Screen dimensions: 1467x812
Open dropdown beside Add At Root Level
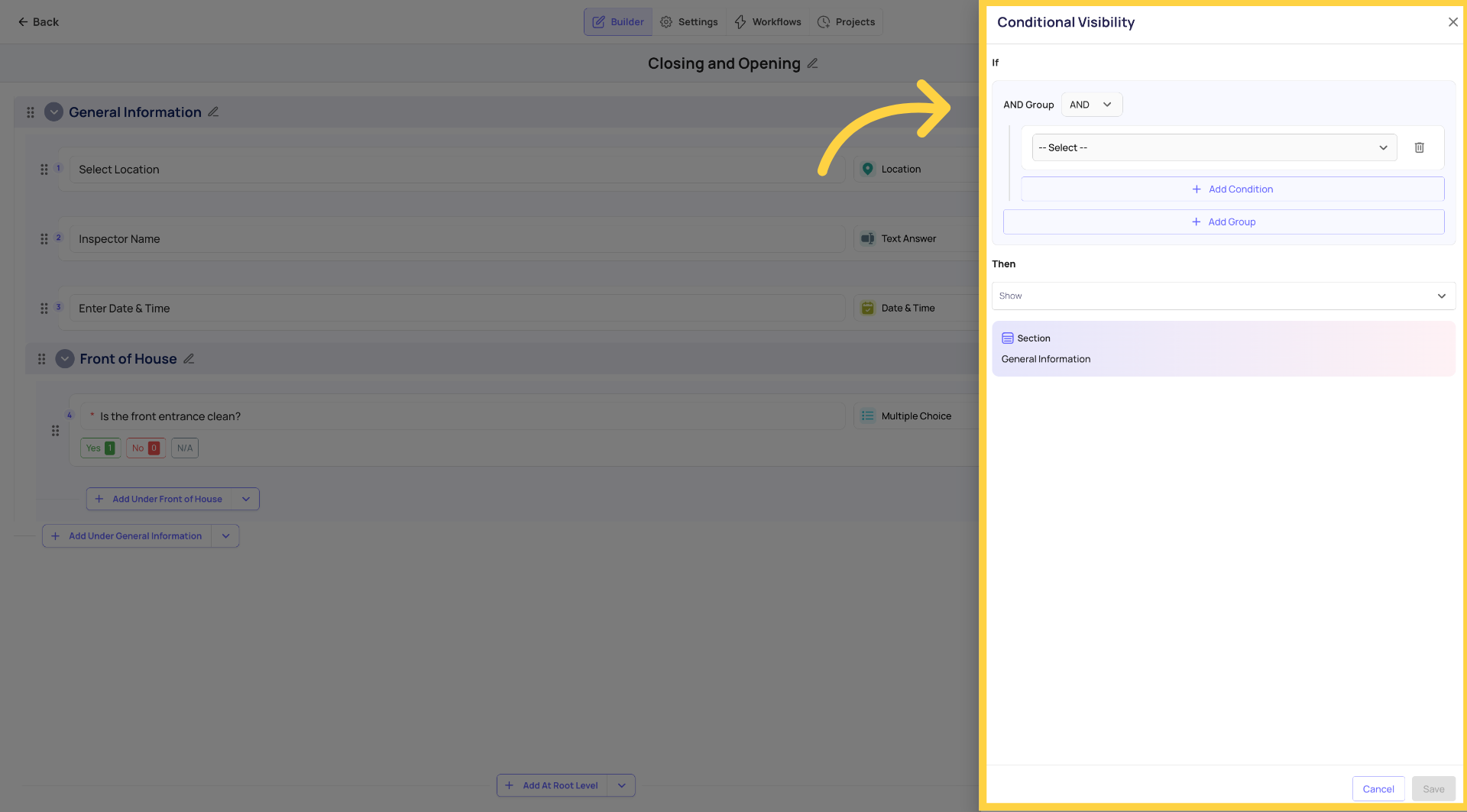[x=622, y=786]
